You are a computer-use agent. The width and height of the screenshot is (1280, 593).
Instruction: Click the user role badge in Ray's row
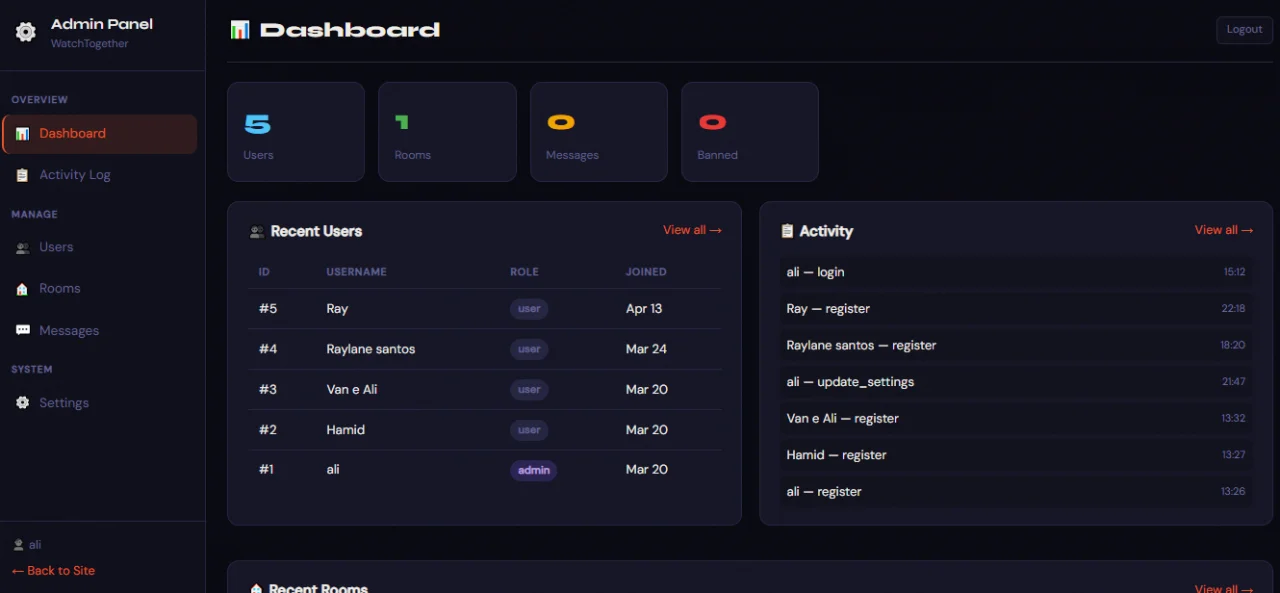[529, 309]
